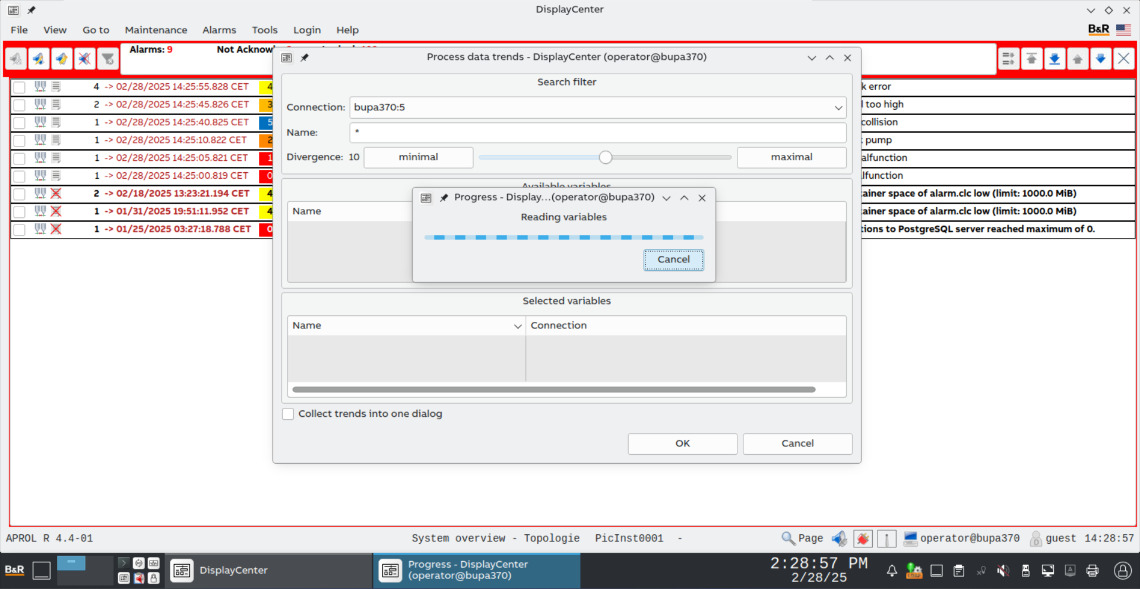Click the Divergence slider handle
The height and width of the screenshot is (589, 1140).
(x=605, y=157)
